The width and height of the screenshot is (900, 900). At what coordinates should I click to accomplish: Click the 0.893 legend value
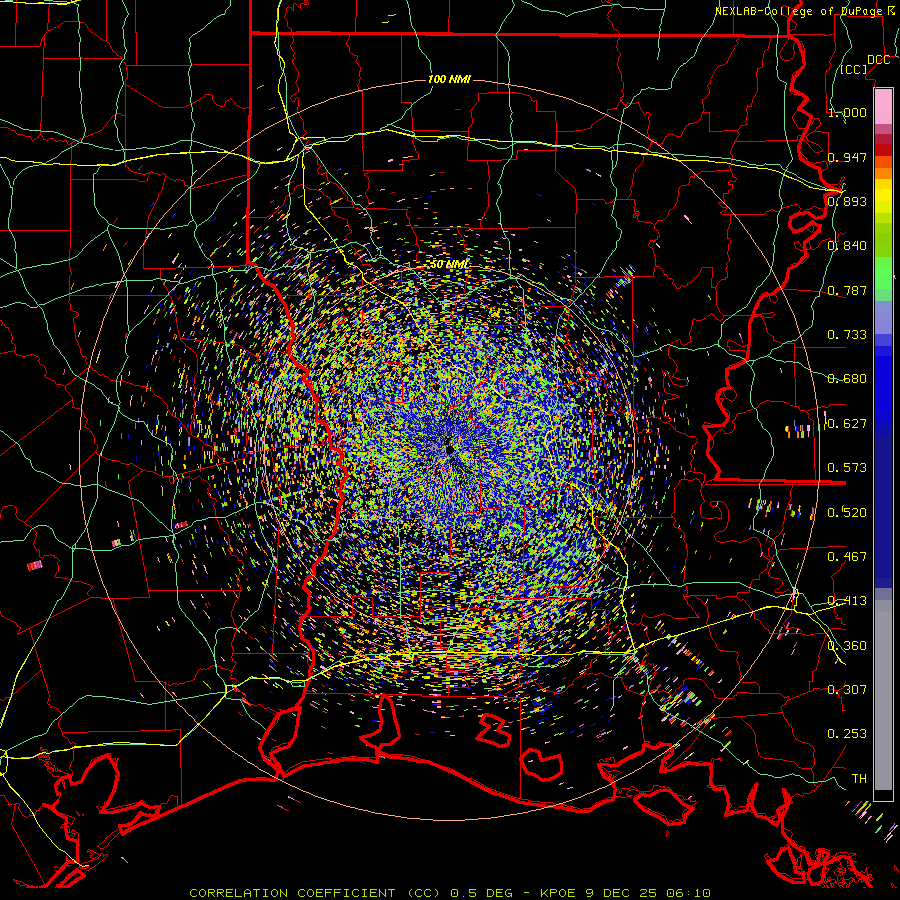(847, 201)
